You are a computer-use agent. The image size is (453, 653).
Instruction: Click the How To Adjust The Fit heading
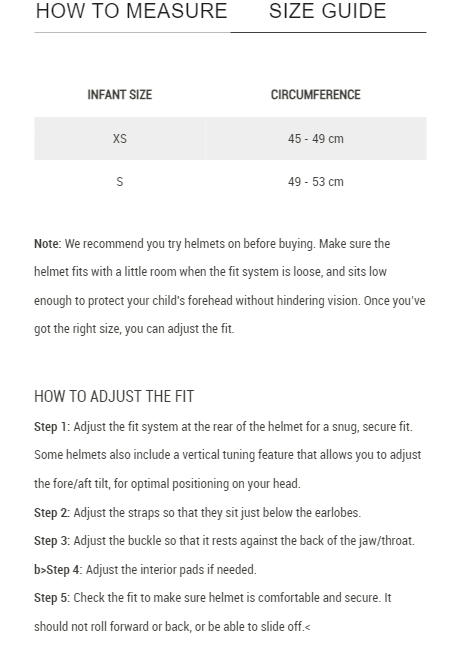point(114,396)
